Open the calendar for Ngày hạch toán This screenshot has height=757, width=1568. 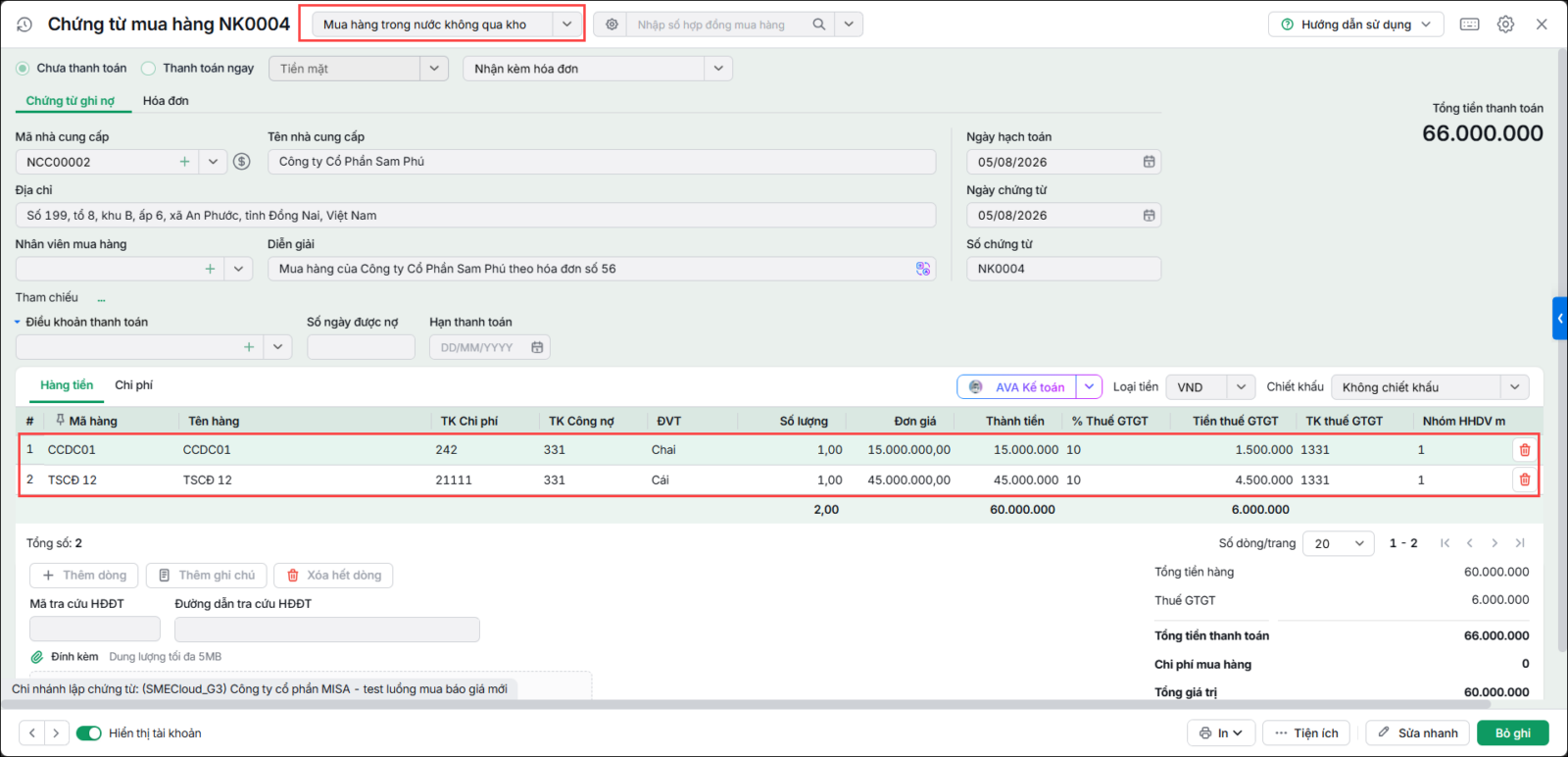pyautogui.click(x=1149, y=162)
